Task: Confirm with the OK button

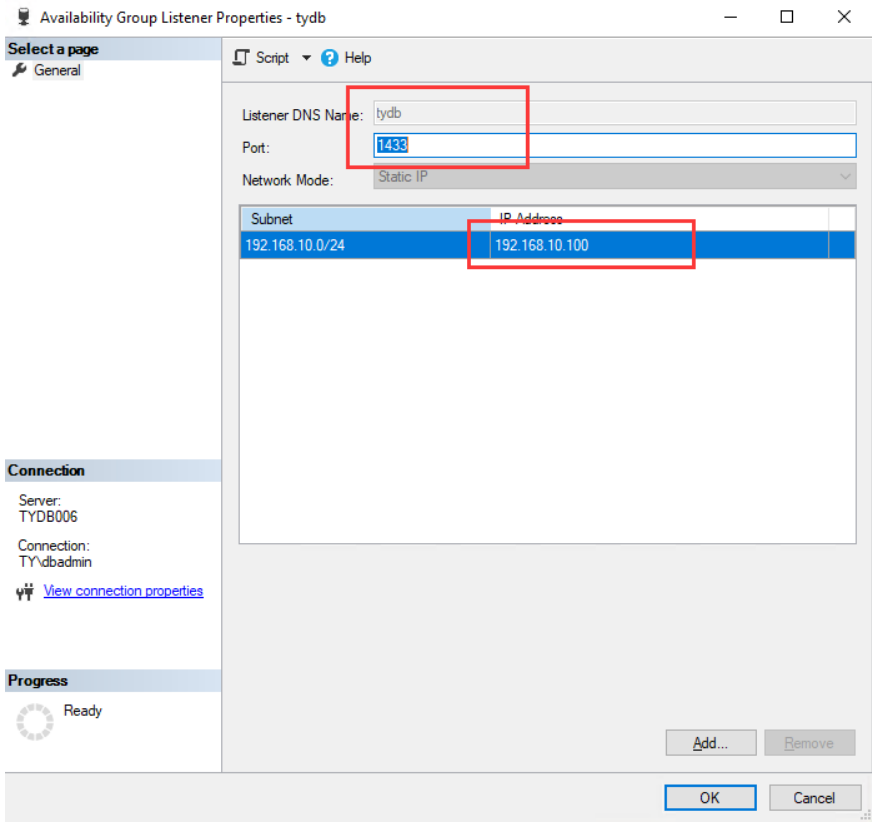Action: (710, 798)
